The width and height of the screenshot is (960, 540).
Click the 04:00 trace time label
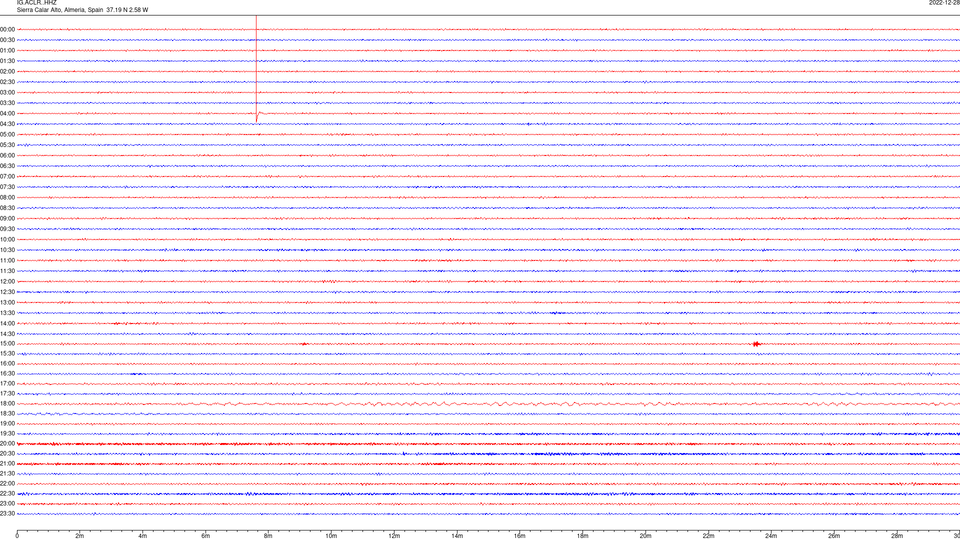[7, 113]
